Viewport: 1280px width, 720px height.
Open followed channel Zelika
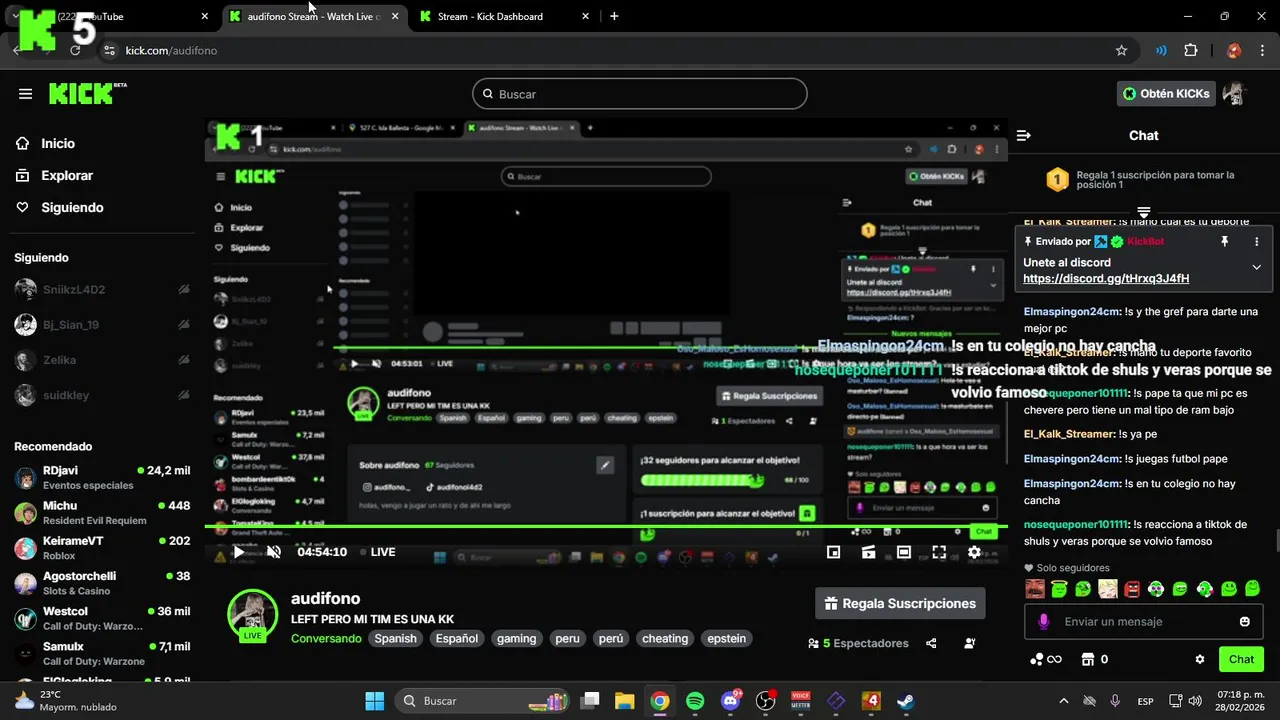pyautogui.click(x=102, y=360)
